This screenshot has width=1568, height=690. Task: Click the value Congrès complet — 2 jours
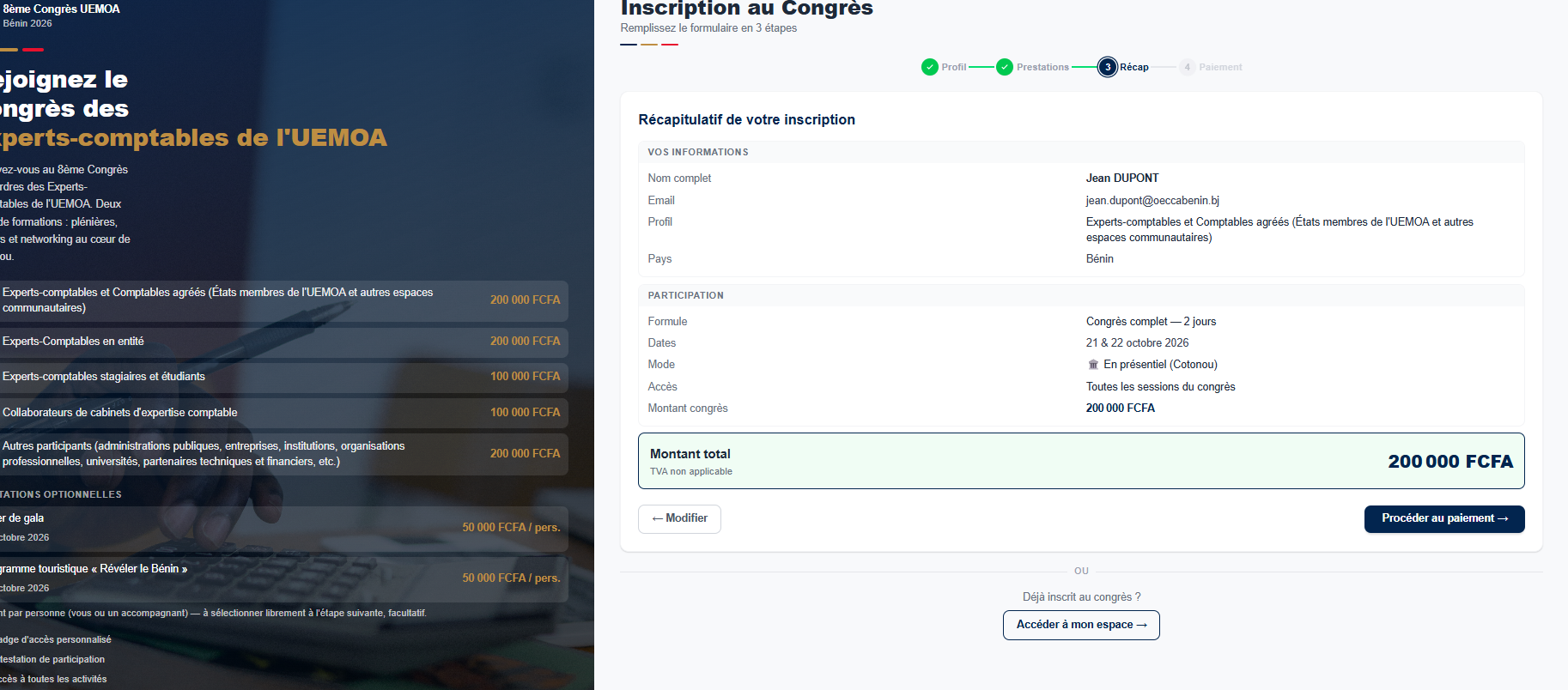coord(1151,322)
